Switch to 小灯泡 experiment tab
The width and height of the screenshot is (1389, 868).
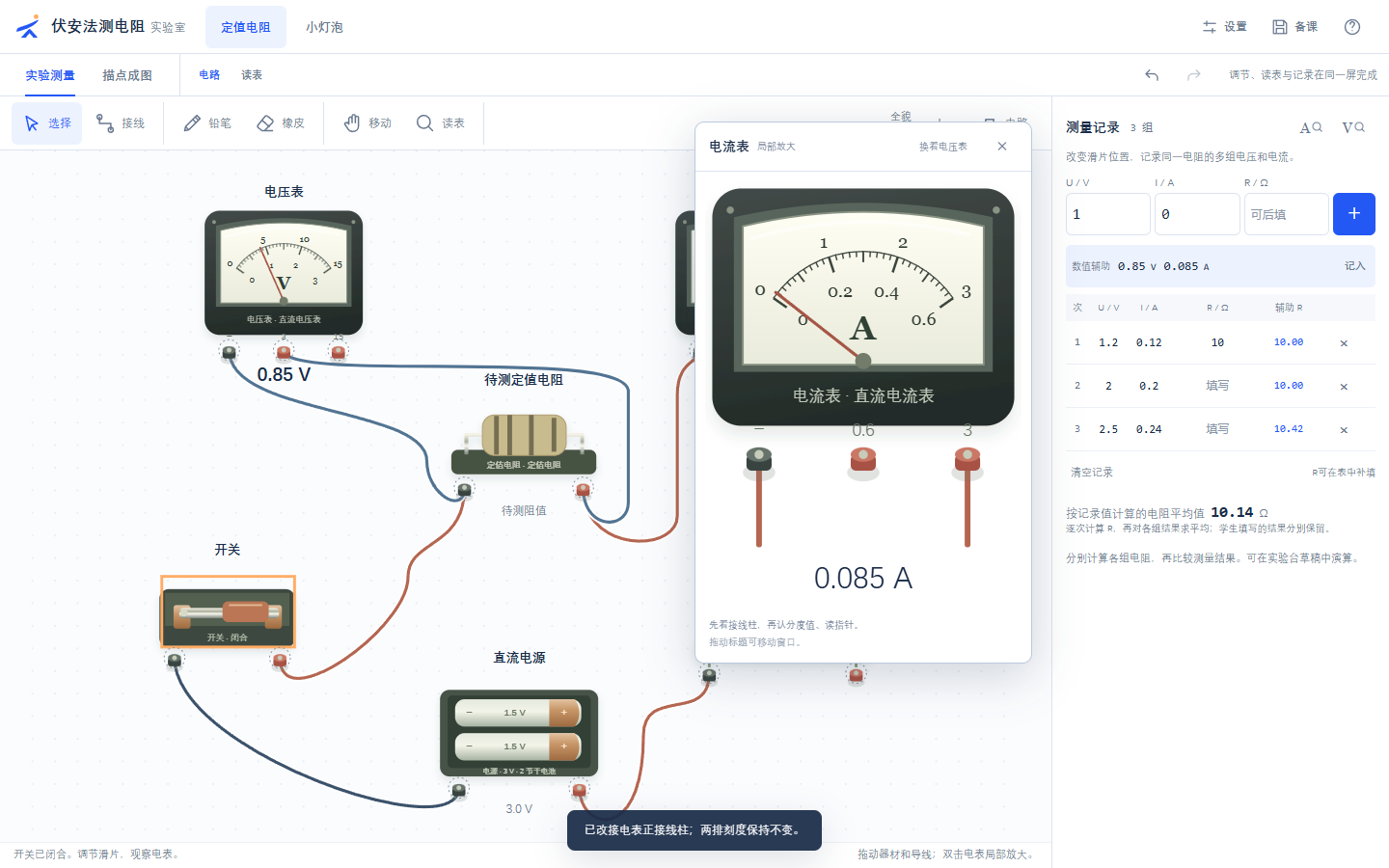324,27
